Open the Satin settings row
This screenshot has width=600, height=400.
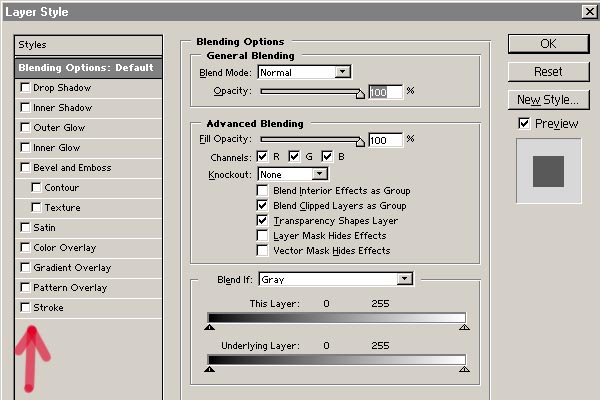pos(88,228)
